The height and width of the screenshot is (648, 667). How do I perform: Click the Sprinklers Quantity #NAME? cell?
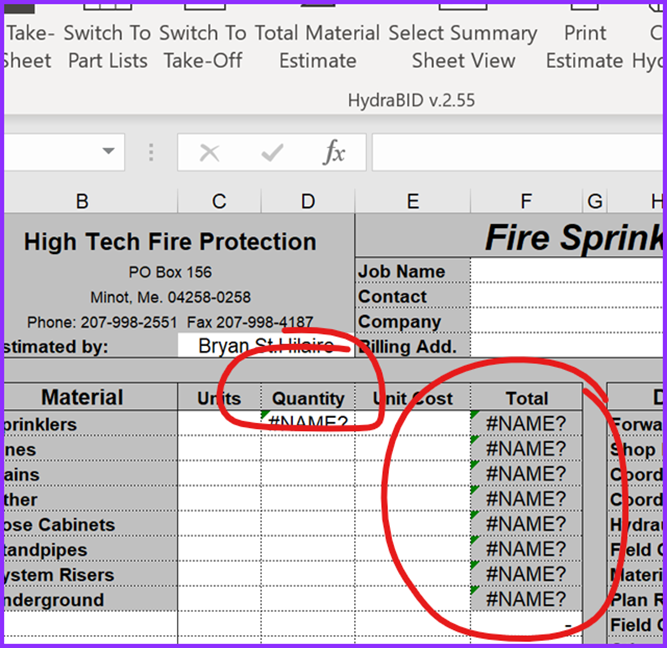[x=307, y=423]
